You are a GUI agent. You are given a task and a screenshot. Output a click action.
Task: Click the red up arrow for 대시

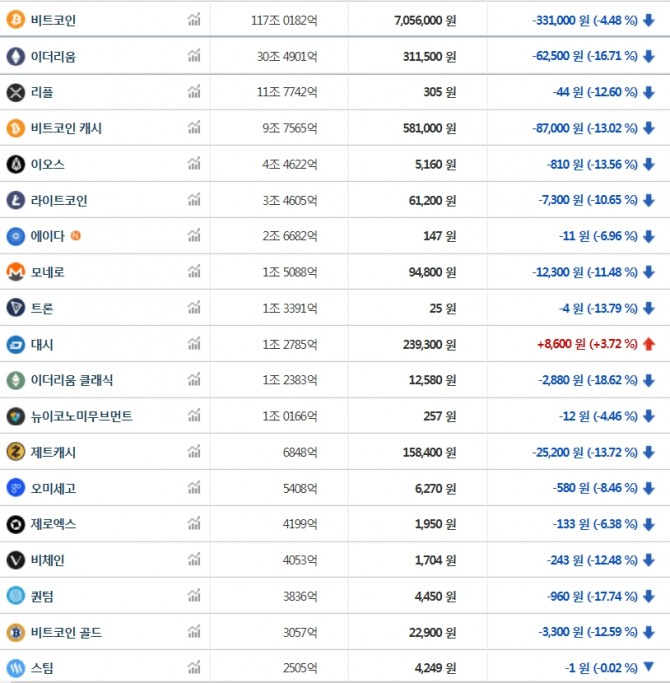coord(649,344)
